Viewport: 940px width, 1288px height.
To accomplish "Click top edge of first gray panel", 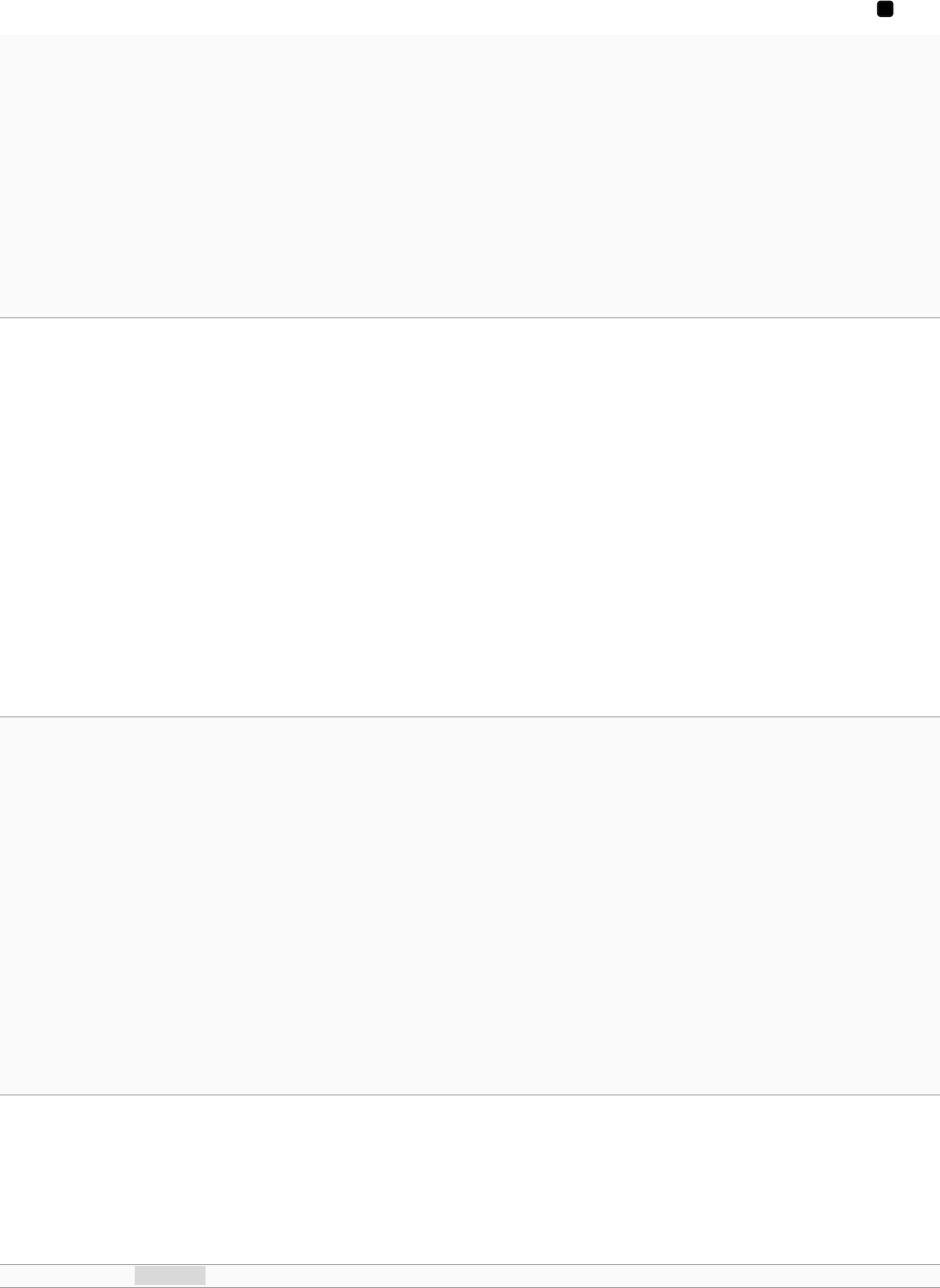I will 470,36.
